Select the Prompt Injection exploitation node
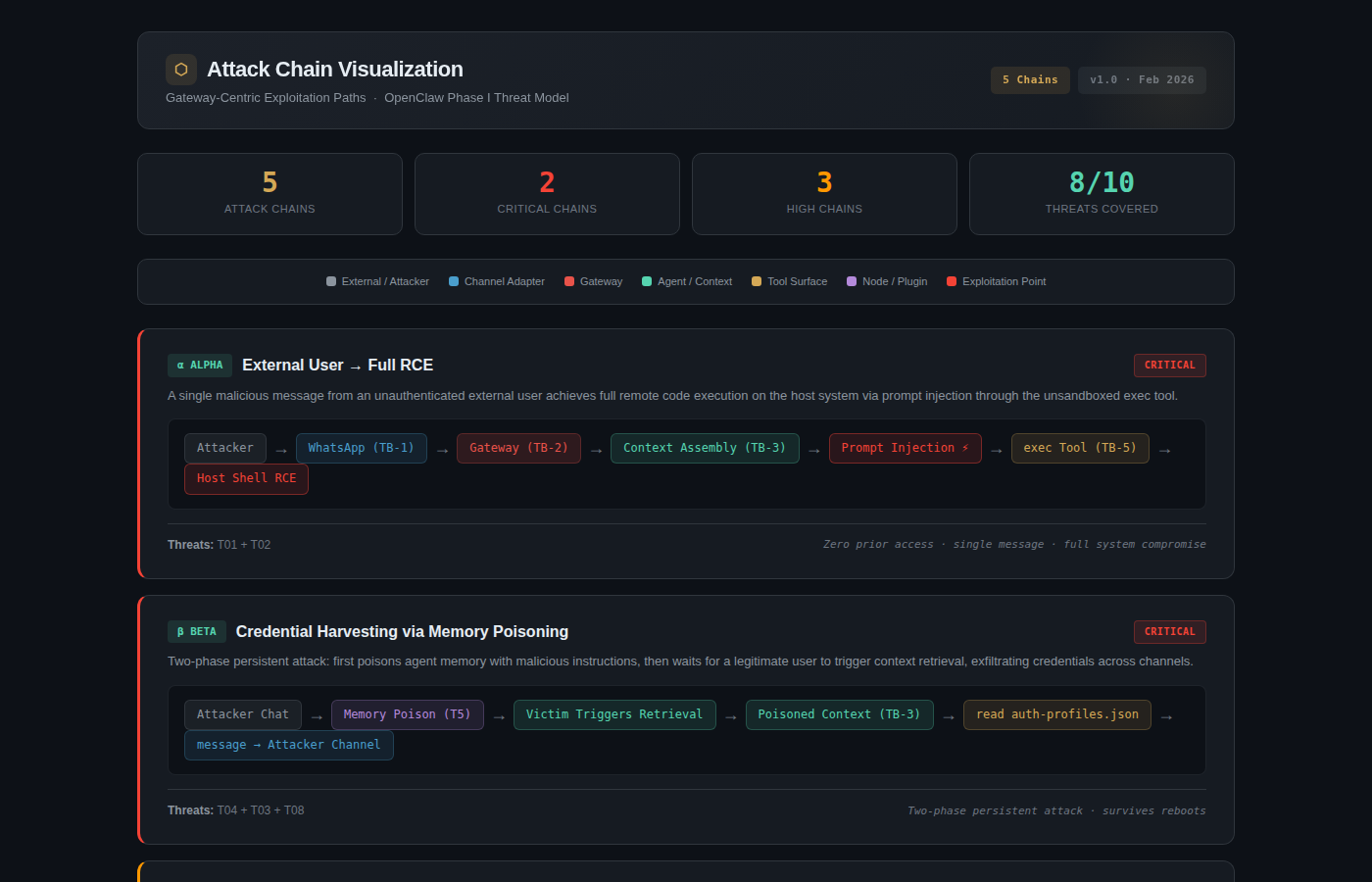1372x882 pixels. 905,448
